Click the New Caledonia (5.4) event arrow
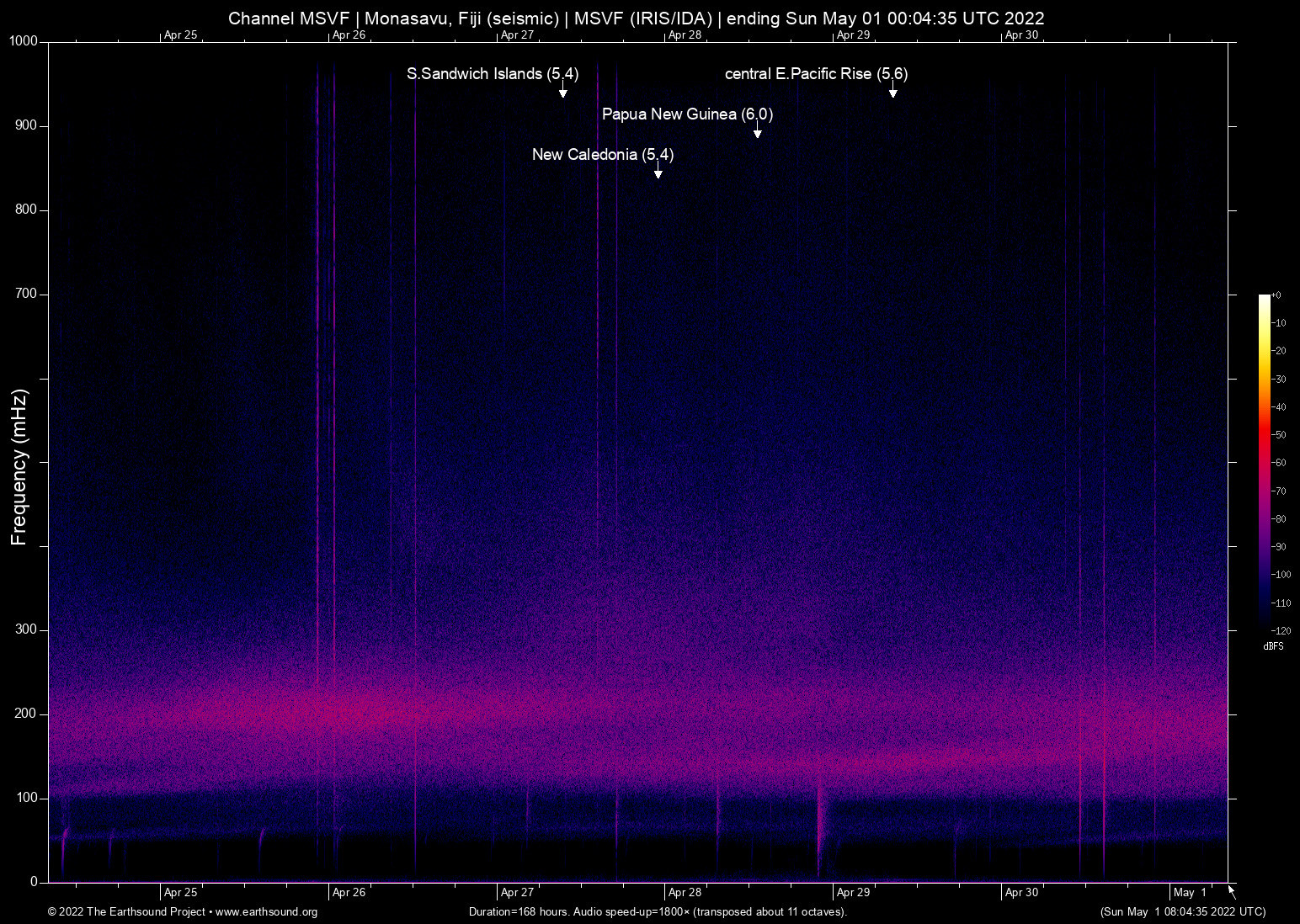Image resolution: width=1300 pixels, height=924 pixels. click(x=658, y=173)
